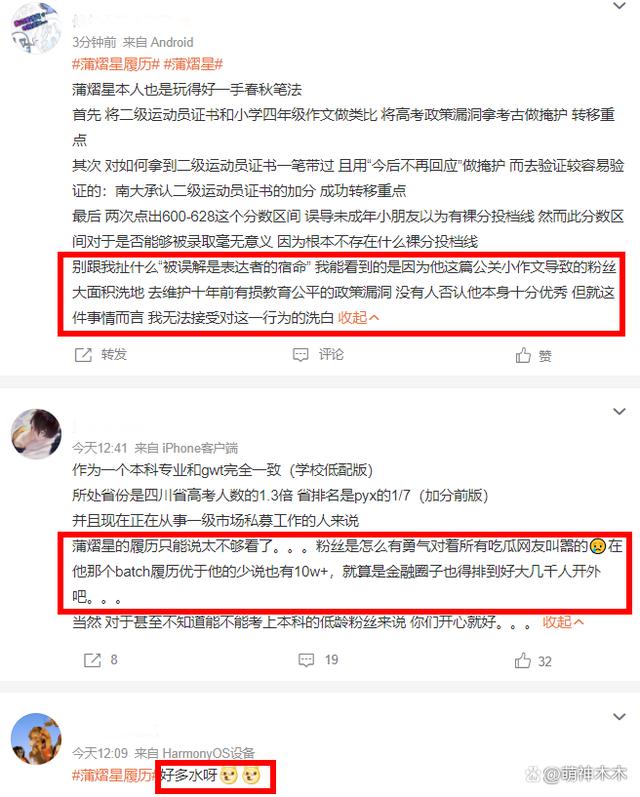Click the 今天12:09 timestamp
Screen dimensions: 640x797
pyautogui.click(x=100, y=753)
